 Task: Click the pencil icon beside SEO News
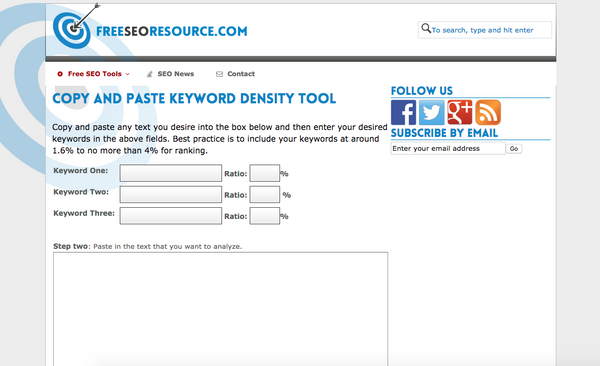(150, 74)
